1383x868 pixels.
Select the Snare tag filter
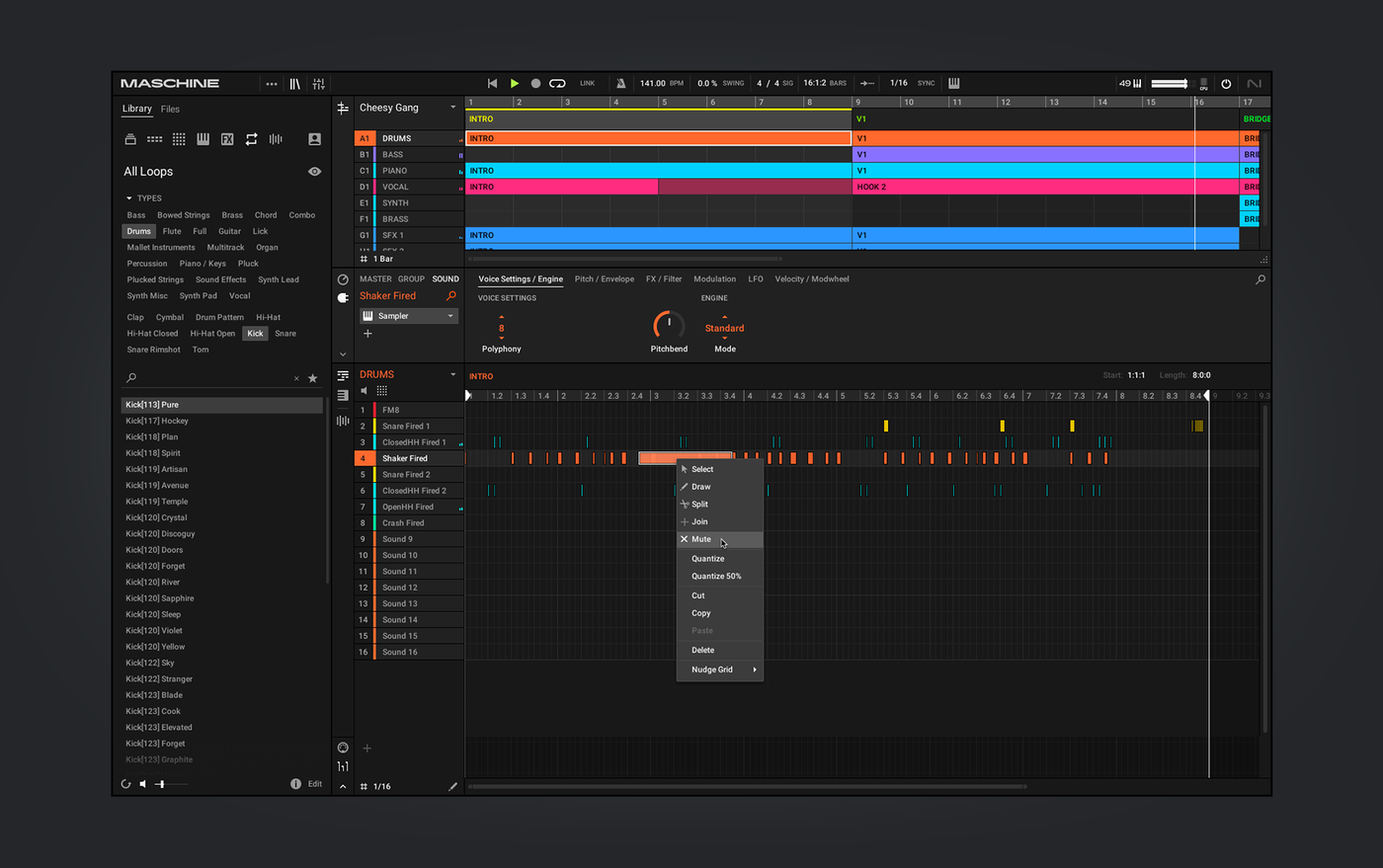(x=285, y=334)
